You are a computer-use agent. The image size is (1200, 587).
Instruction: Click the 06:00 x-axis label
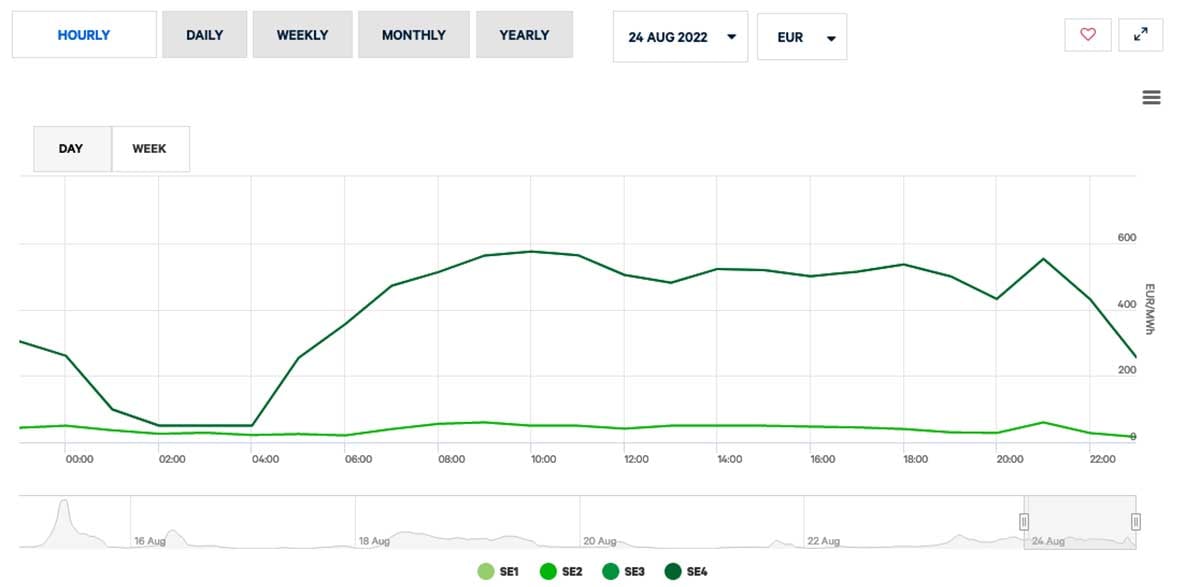click(x=358, y=460)
